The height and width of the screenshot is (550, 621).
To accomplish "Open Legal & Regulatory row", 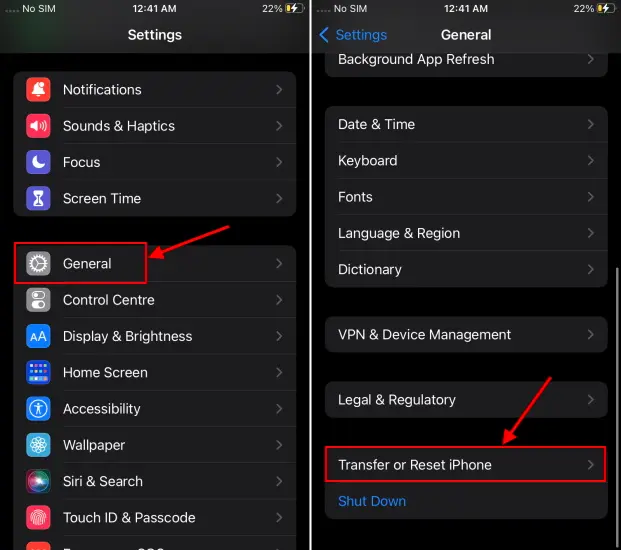I will tap(466, 400).
